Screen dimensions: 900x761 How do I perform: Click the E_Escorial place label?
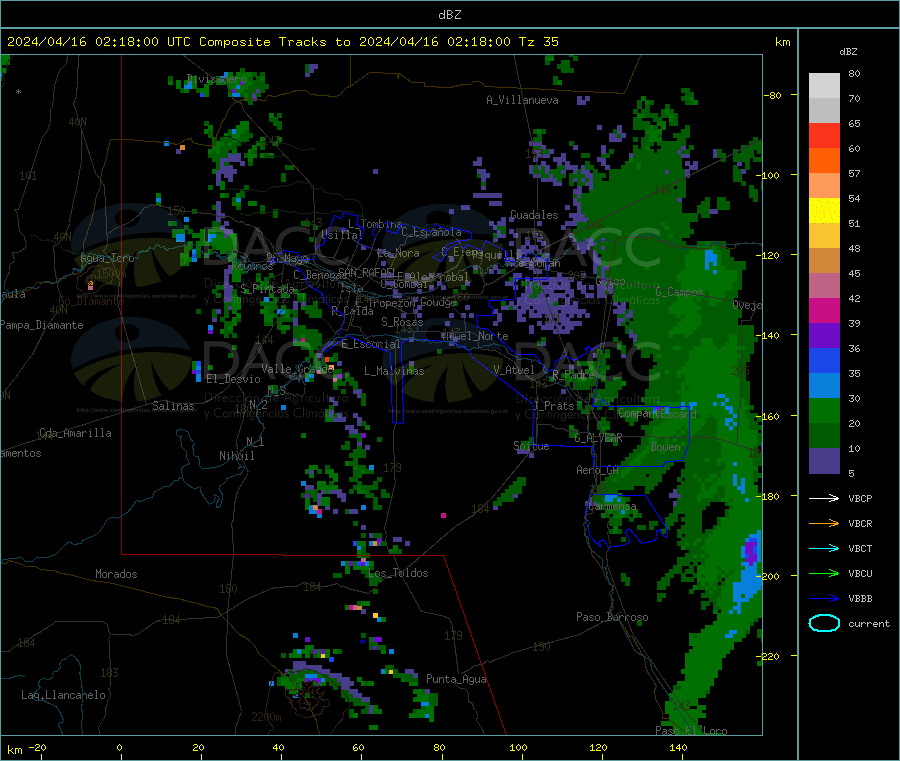371,344
